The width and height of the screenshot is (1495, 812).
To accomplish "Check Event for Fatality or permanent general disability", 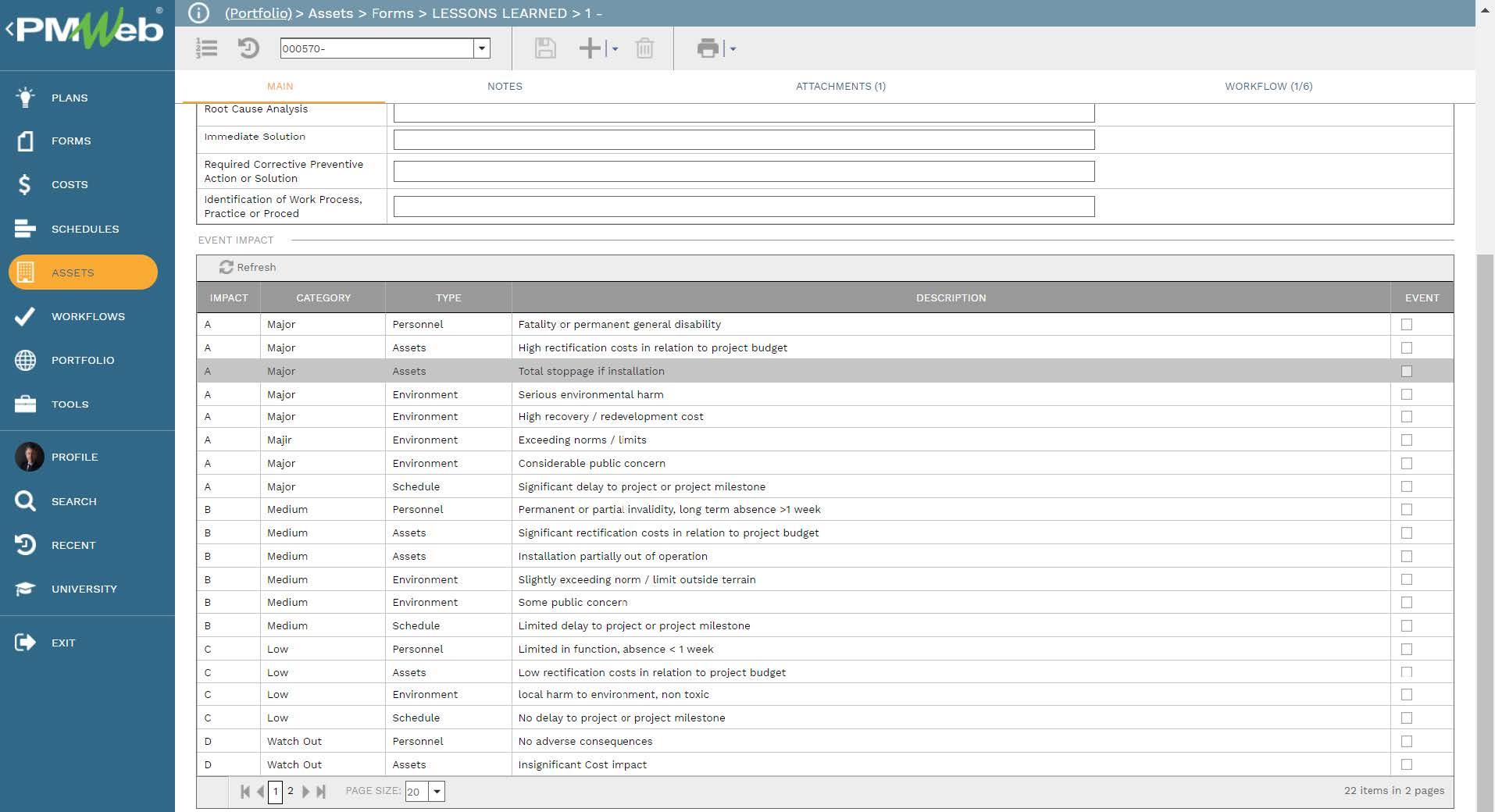I will pyautogui.click(x=1407, y=324).
